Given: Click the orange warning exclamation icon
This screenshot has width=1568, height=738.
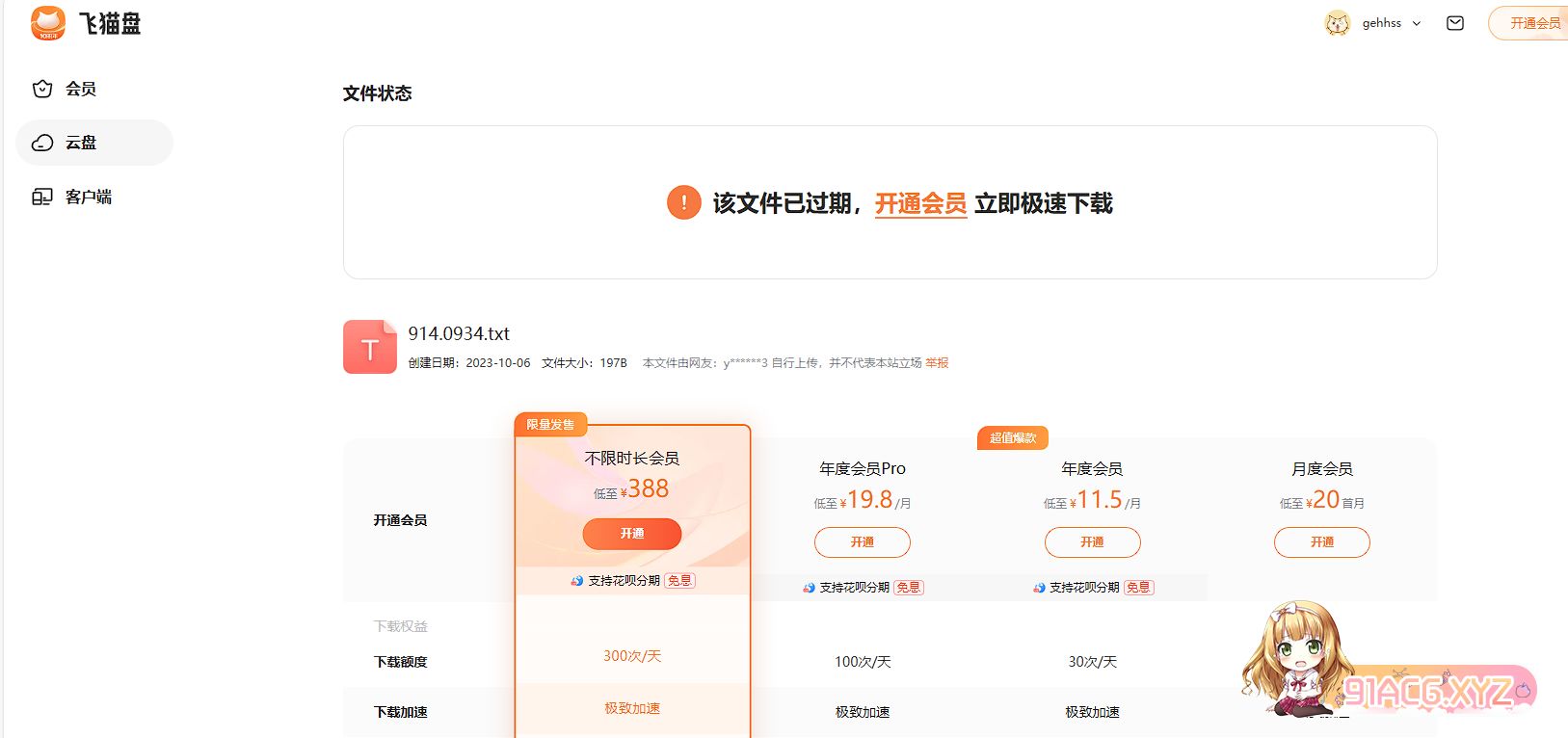Looking at the screenshot, I should pyautogui.click(x=683, y=202).
